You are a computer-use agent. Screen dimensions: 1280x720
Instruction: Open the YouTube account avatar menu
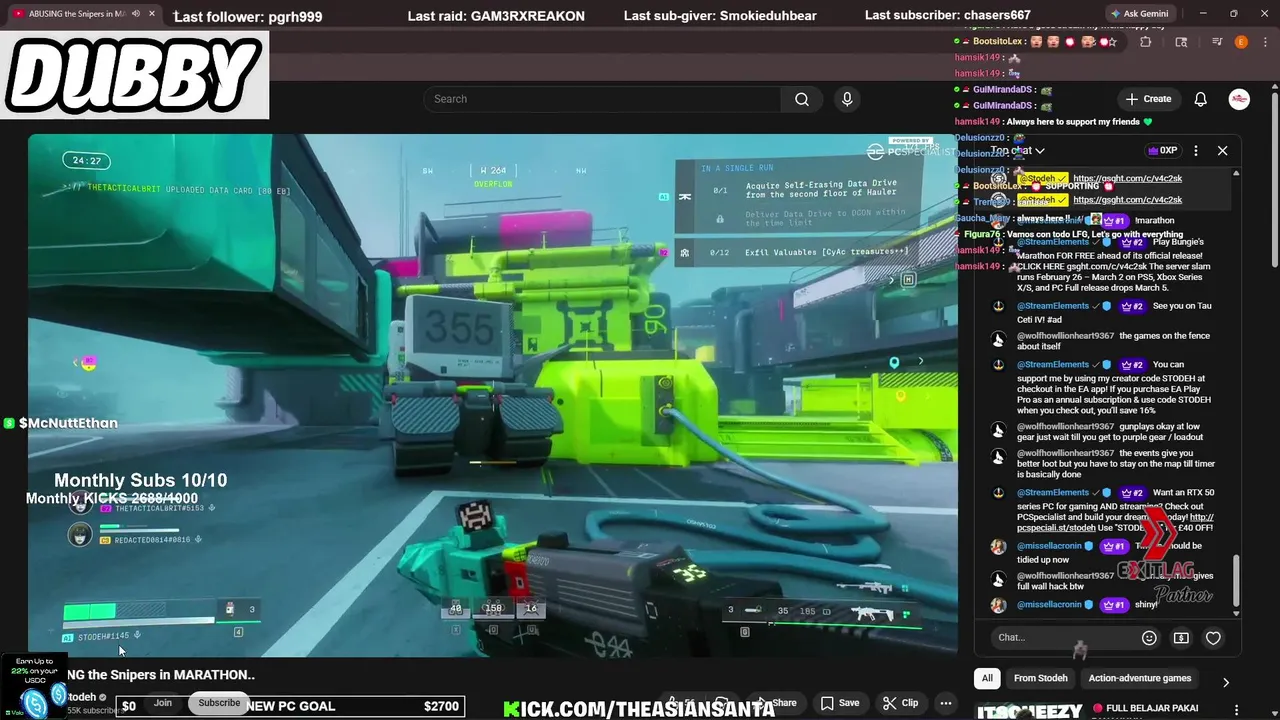(x=1239, y=99)
